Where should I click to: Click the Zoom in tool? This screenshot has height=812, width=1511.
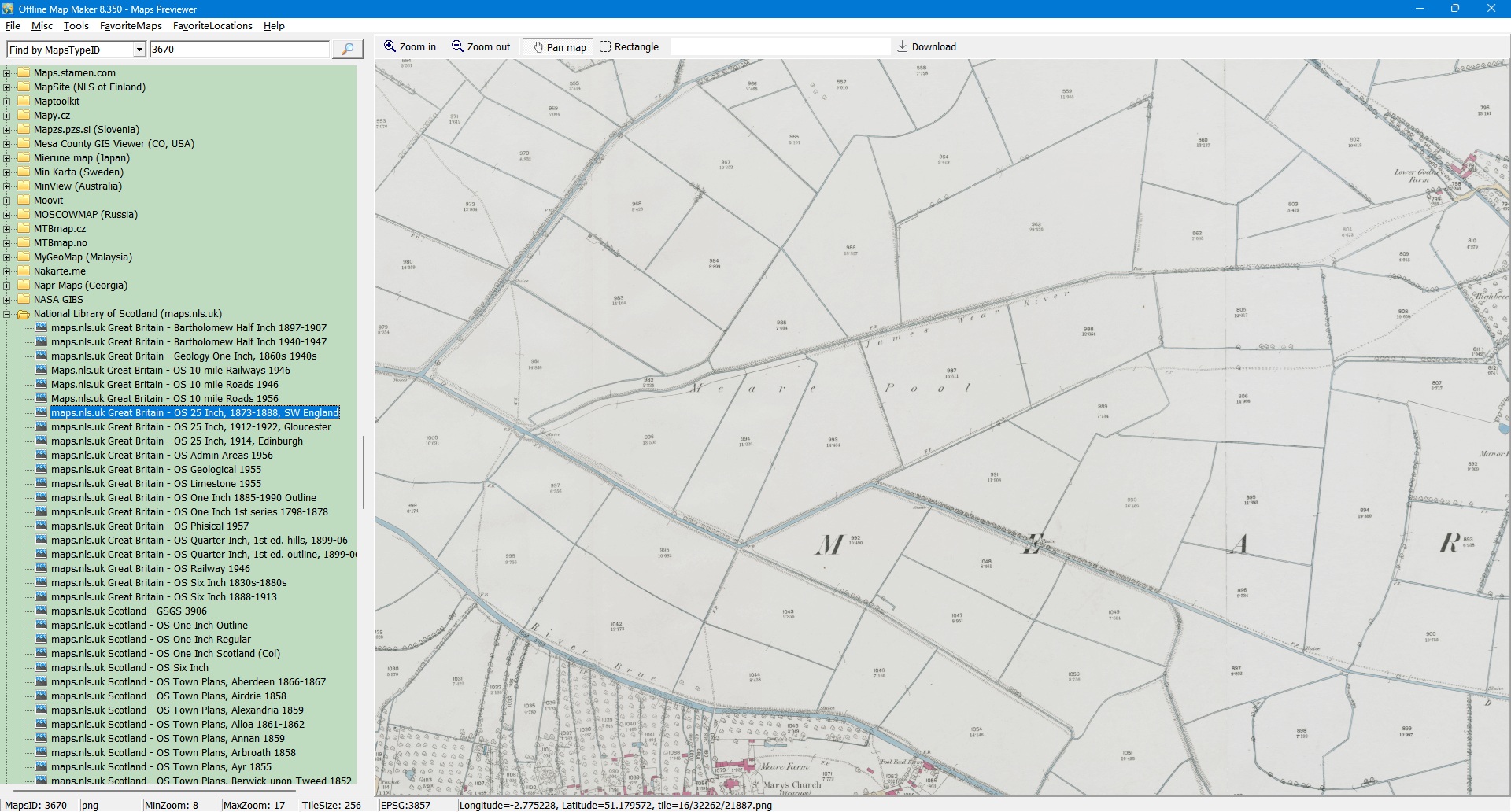[x=409, y=47]
